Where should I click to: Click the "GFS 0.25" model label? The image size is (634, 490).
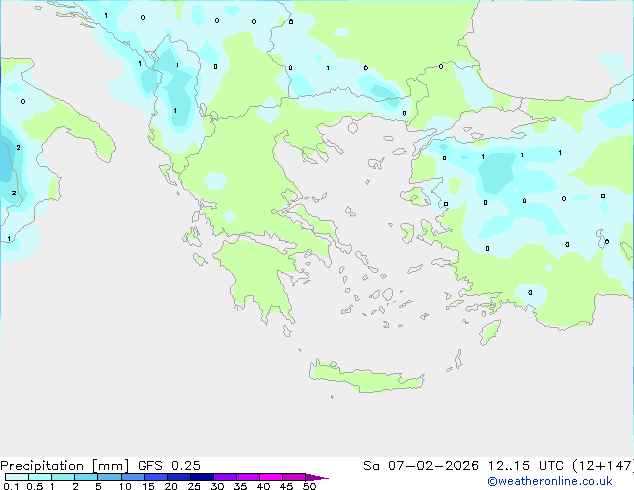click(169, 466)
